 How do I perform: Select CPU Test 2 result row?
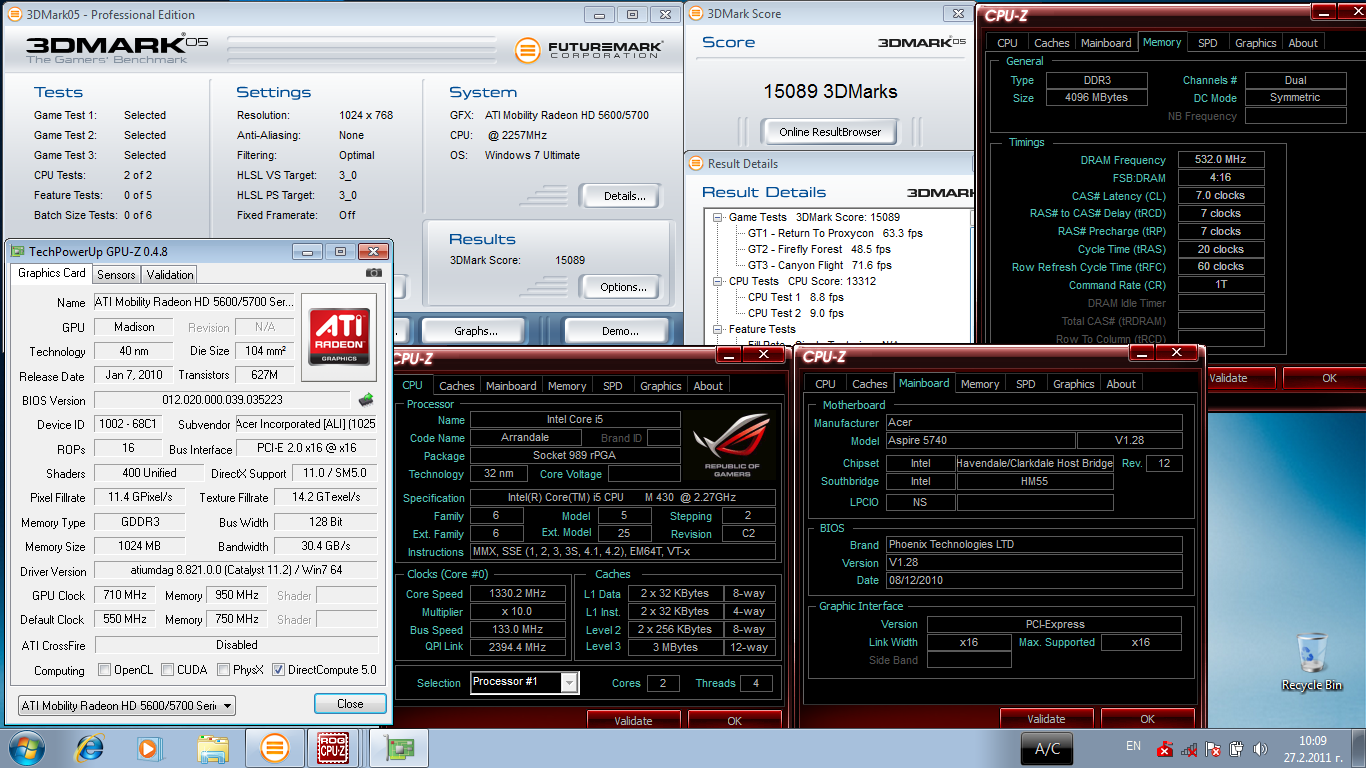[796, 313]
